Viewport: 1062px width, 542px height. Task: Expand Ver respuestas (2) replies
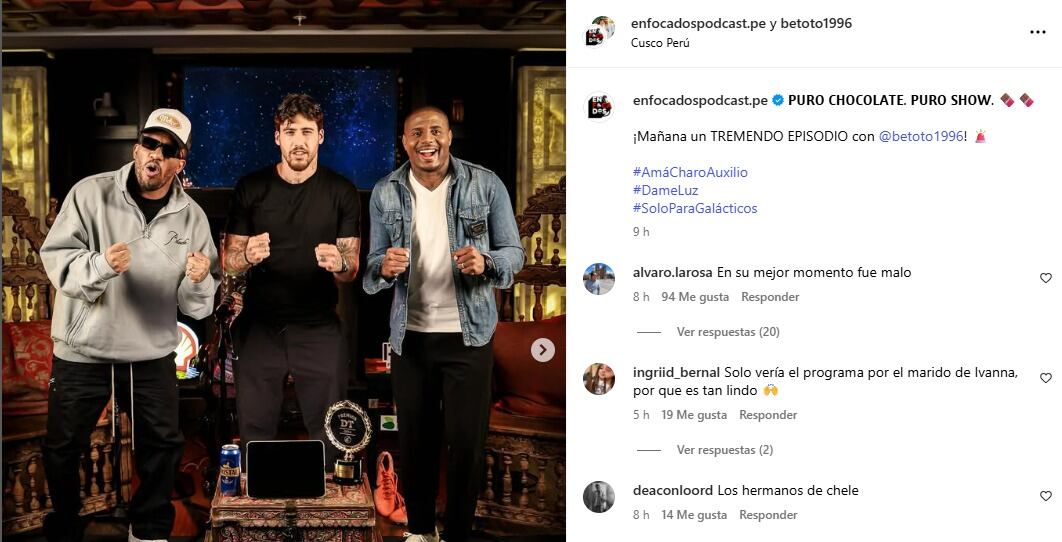pyautogui.click(x=725, y=450)
